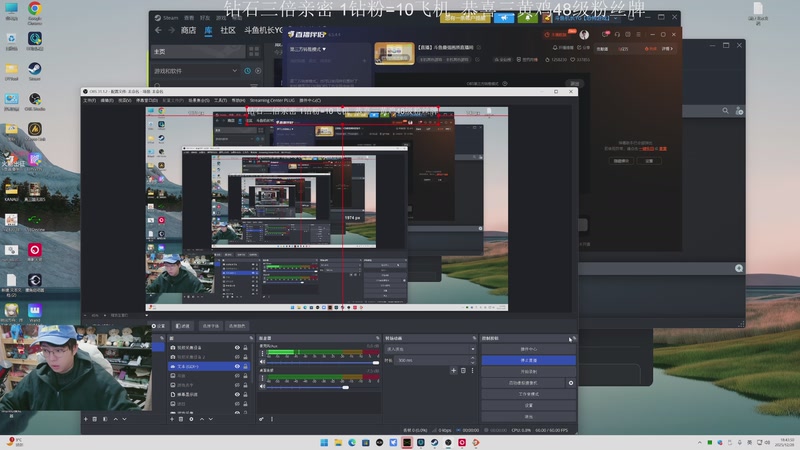
Task: Move selected source up in Sources toolbar
Action: 202,419
